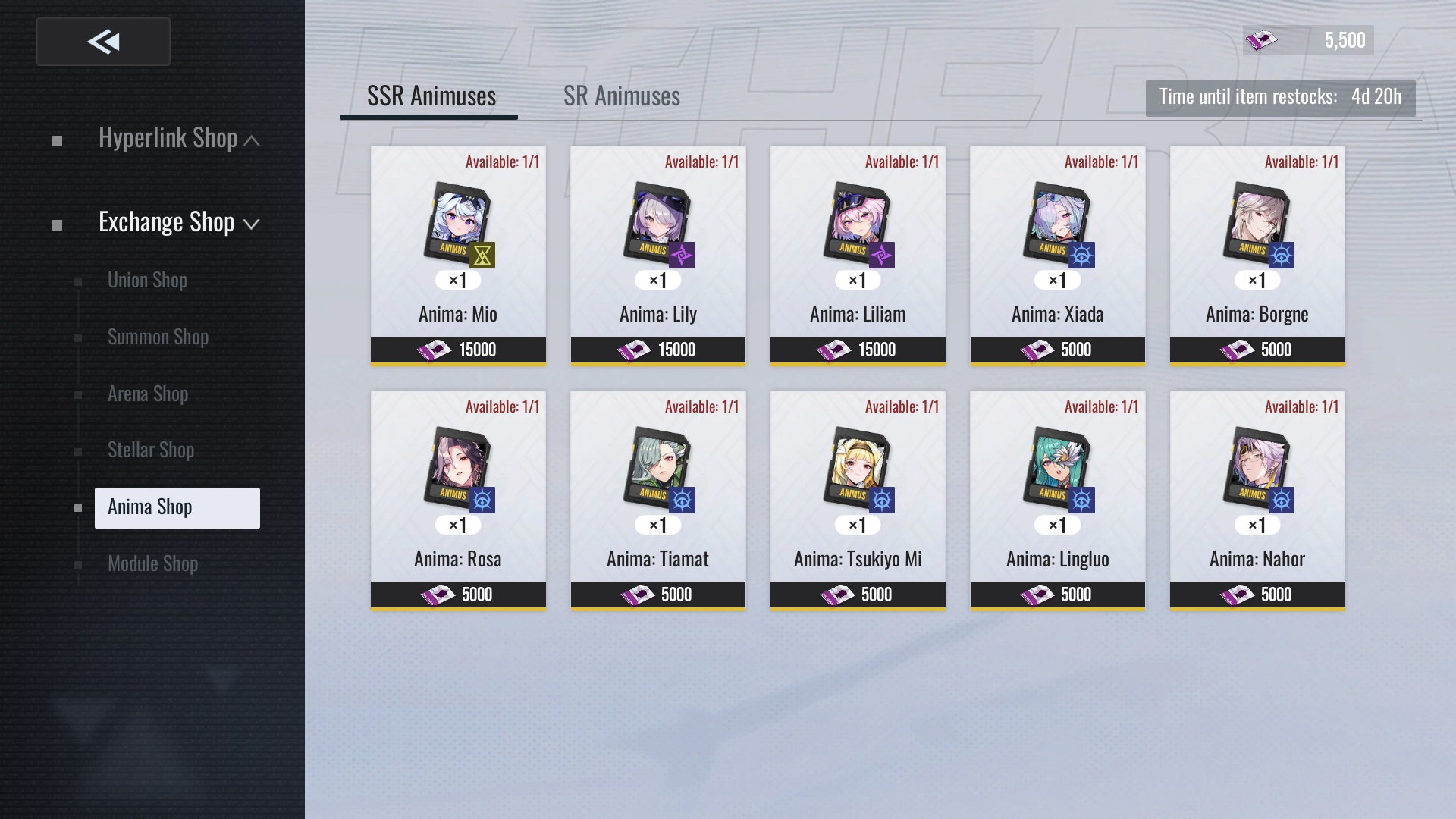Select the Anima: Xiada card icon
The image size is (1456, 819).
click(1057, 224)
